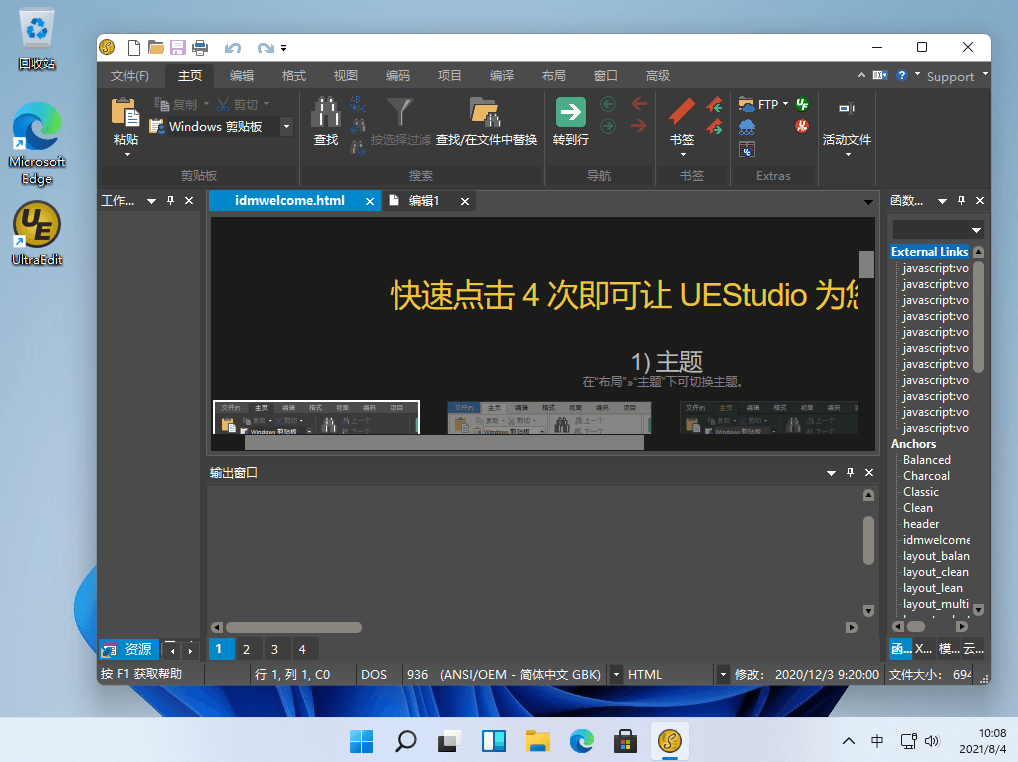Open the FTP dropdown arrow
Screen dimensions: 1018x762
[x=785, y=104]
